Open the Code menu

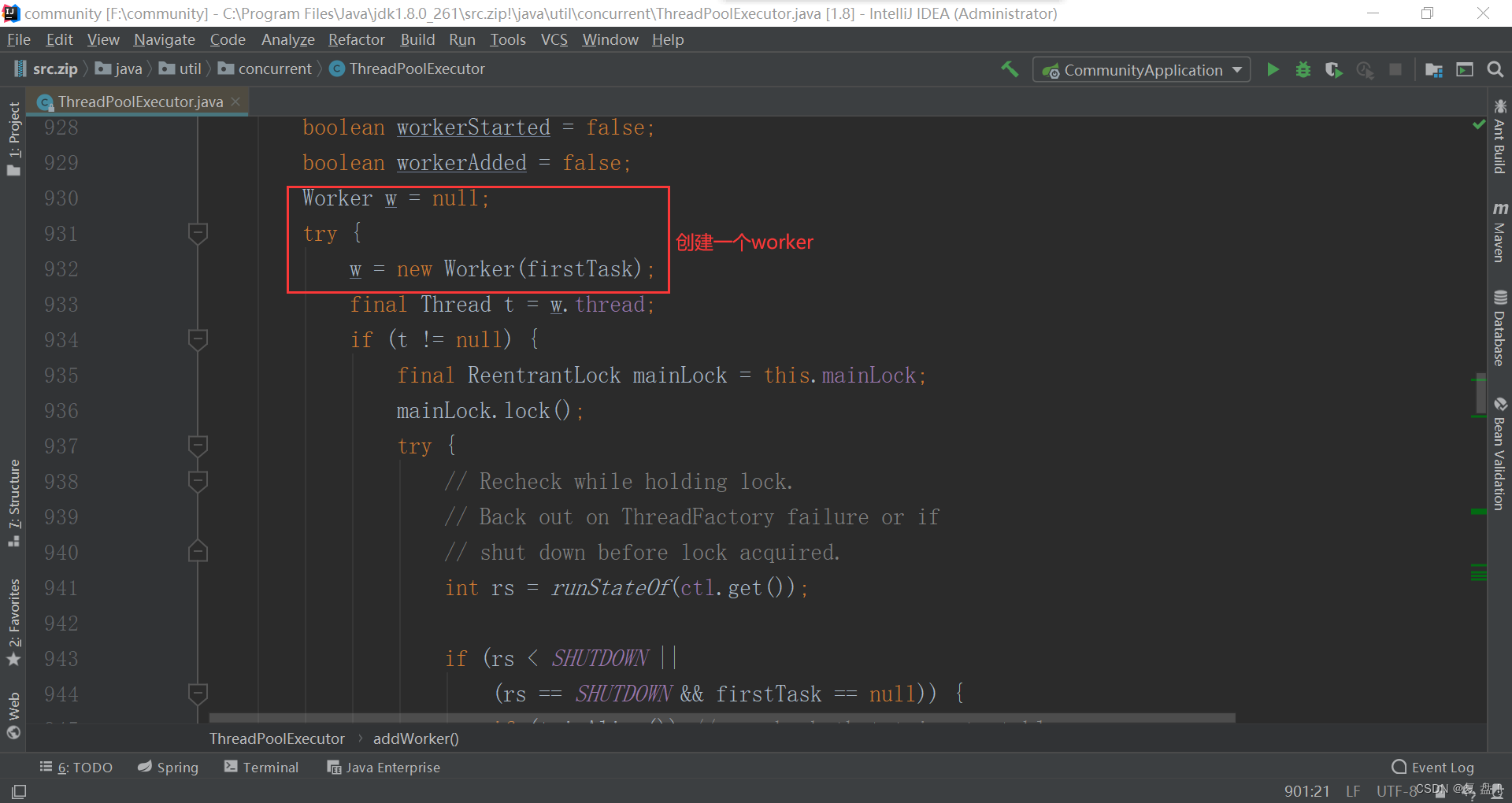(228, 39)
